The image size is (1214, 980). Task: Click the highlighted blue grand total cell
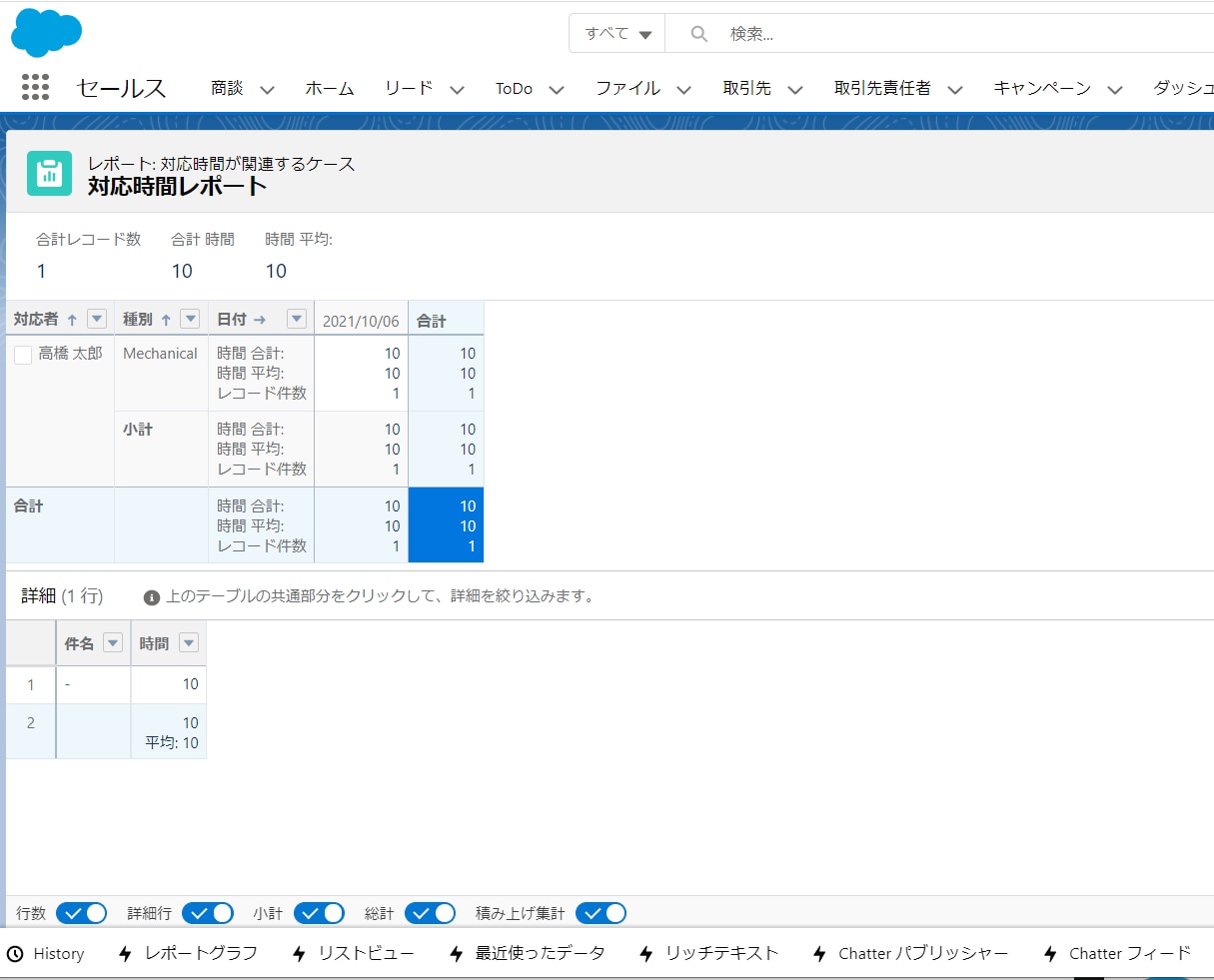coord(446,525)
